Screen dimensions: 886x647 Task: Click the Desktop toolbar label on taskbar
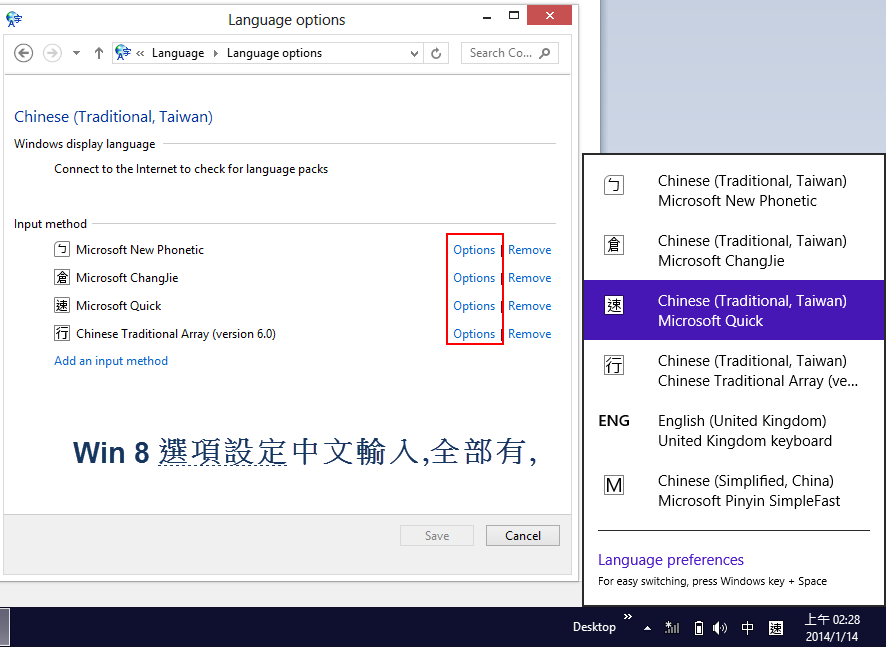pyautogui.click(x=594, y=627)
